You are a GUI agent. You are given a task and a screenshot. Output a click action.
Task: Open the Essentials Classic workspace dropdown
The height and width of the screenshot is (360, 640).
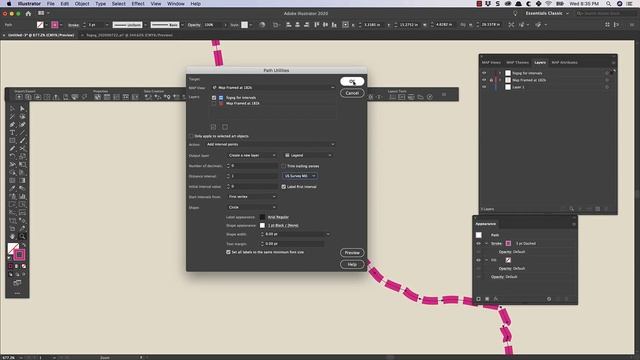click(x=547, y=13)
